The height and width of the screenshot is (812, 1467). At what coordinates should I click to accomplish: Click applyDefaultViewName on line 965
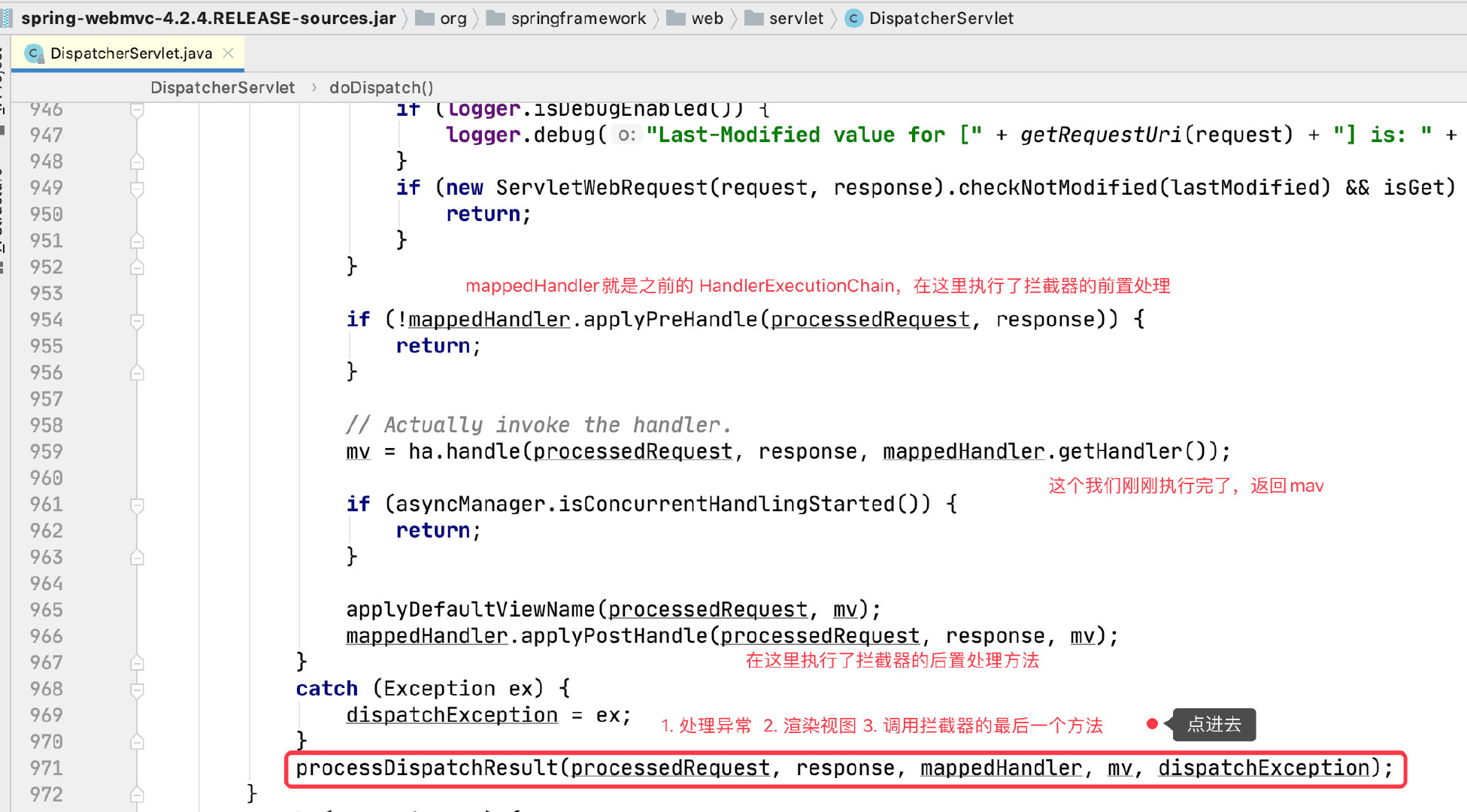471,609
